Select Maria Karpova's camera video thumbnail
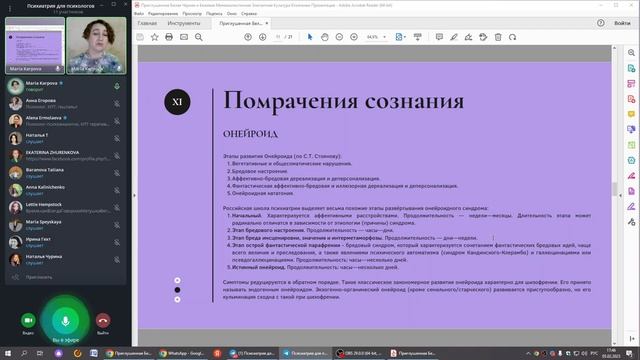The image size is (640, 360). 96,45
